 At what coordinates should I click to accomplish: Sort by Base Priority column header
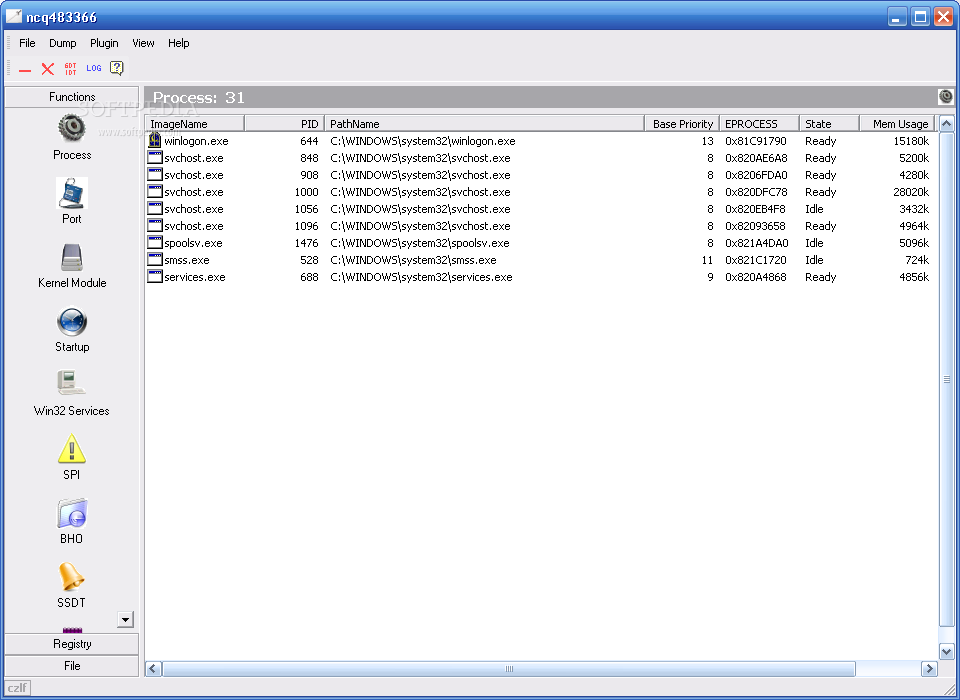[682, 124]
